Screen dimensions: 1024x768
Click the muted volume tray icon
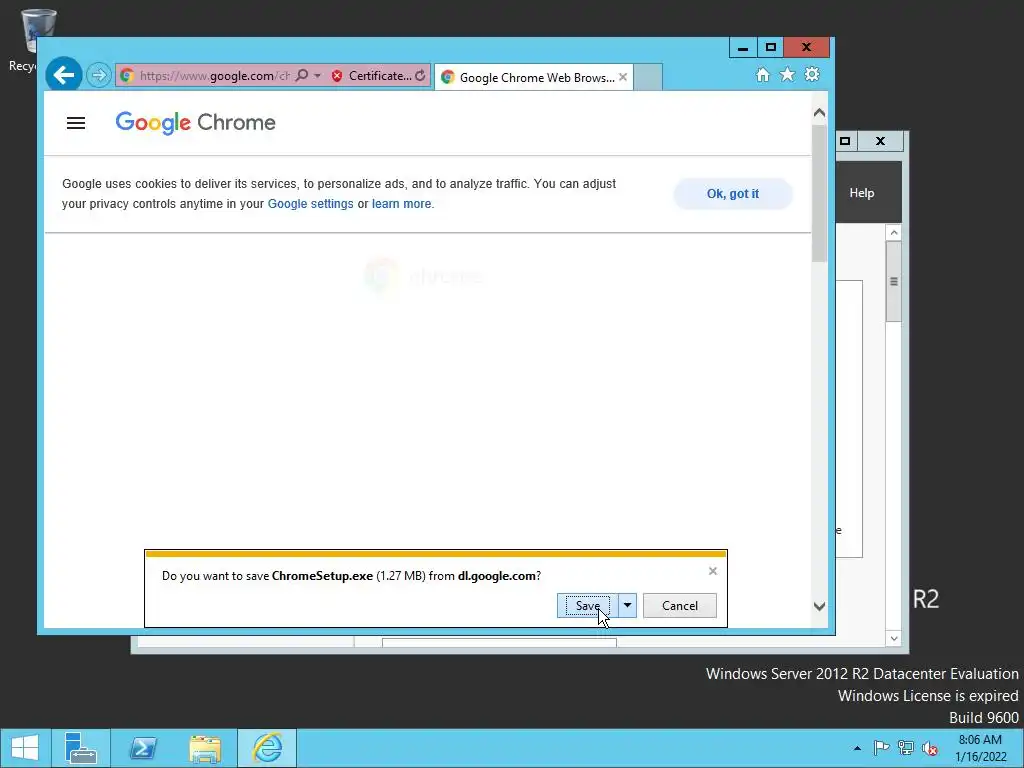click(x=930, y=748)
